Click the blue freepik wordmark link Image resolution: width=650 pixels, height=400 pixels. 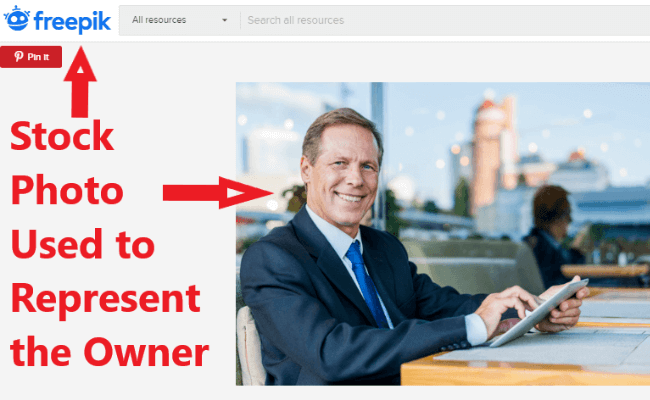pos(73,22)
